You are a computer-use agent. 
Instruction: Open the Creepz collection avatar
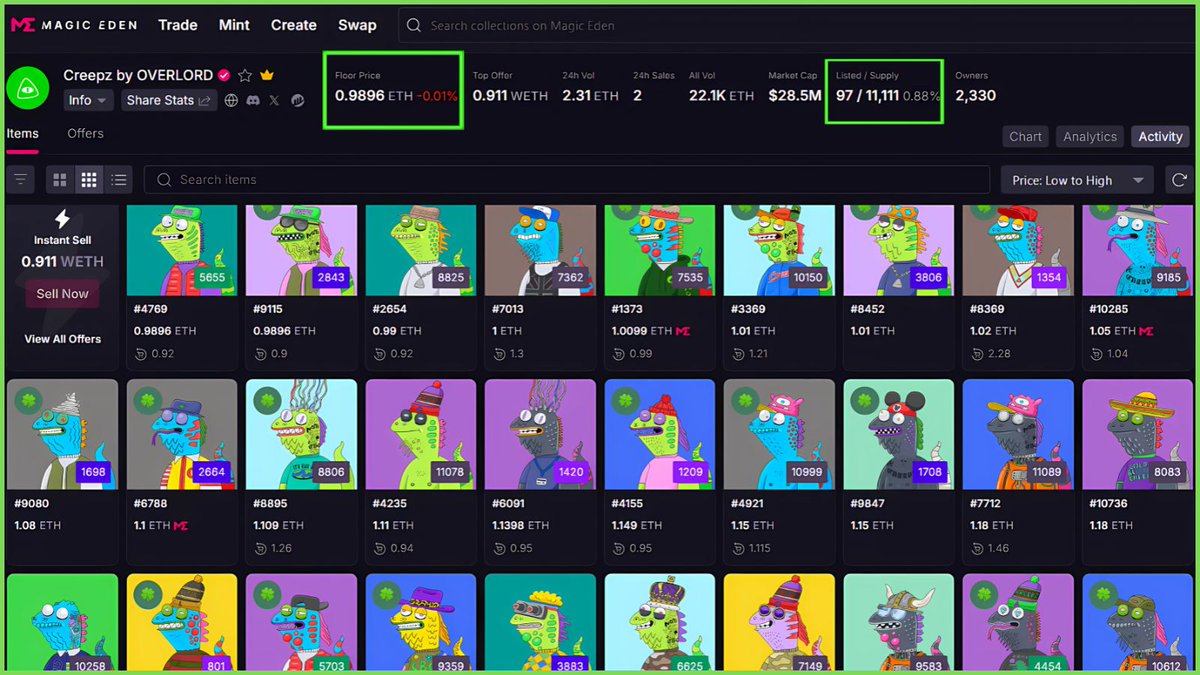click(28, 88)
